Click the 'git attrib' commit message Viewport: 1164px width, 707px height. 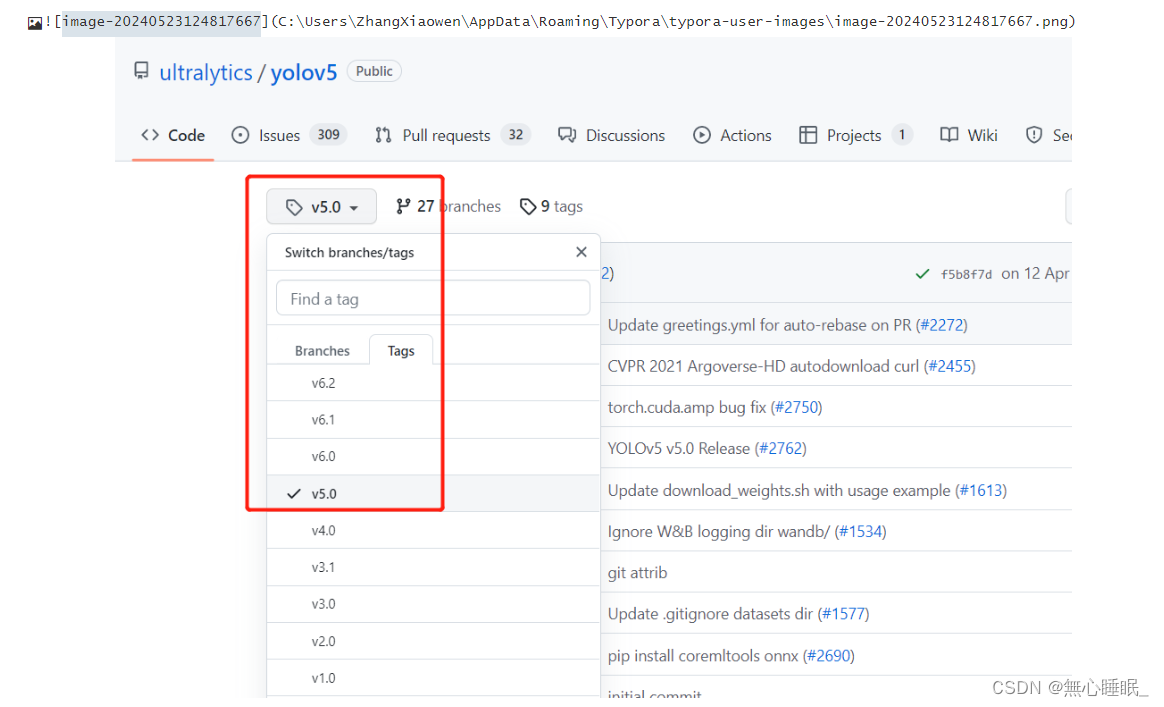click(637, 573)
